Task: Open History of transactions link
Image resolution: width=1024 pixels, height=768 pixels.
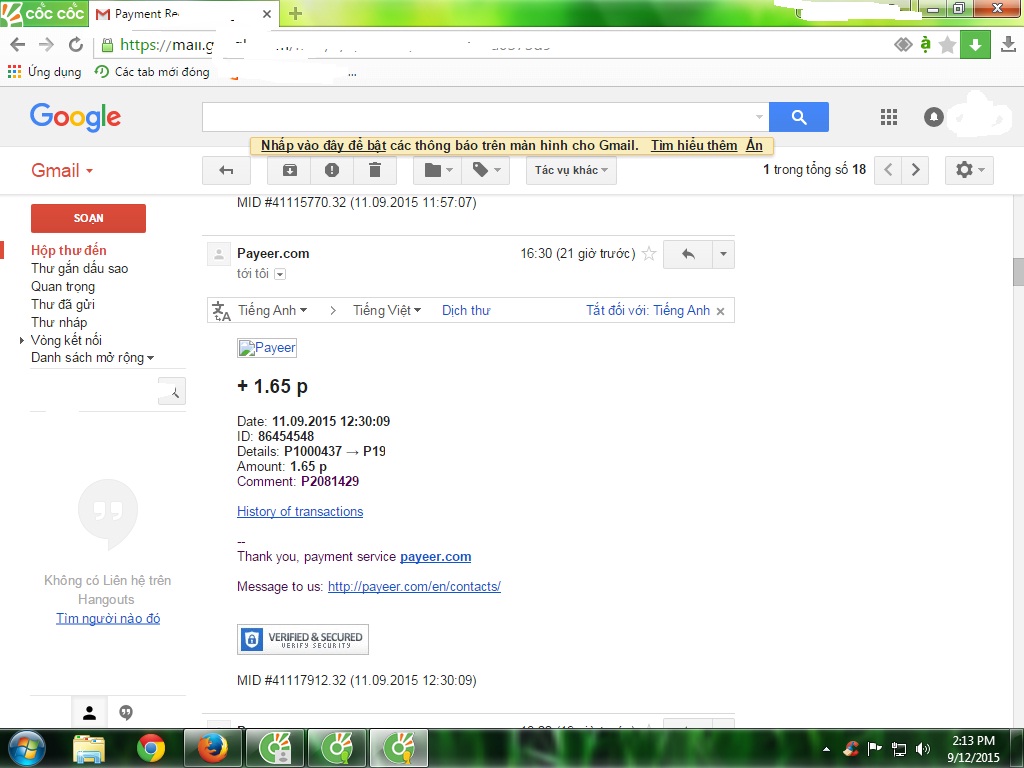Action: click(x=300, y=511)
